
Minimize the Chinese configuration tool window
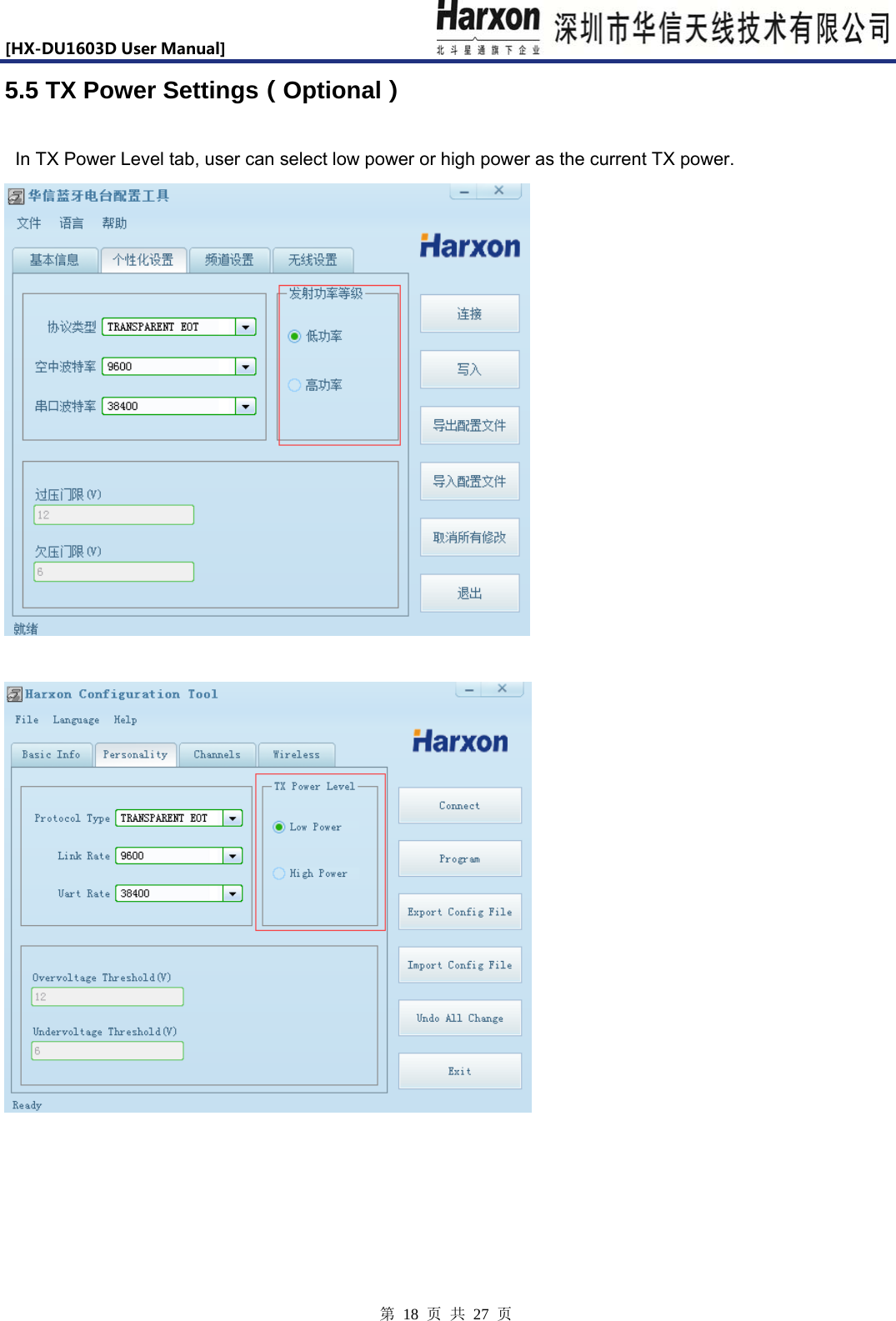coord(464,192)
